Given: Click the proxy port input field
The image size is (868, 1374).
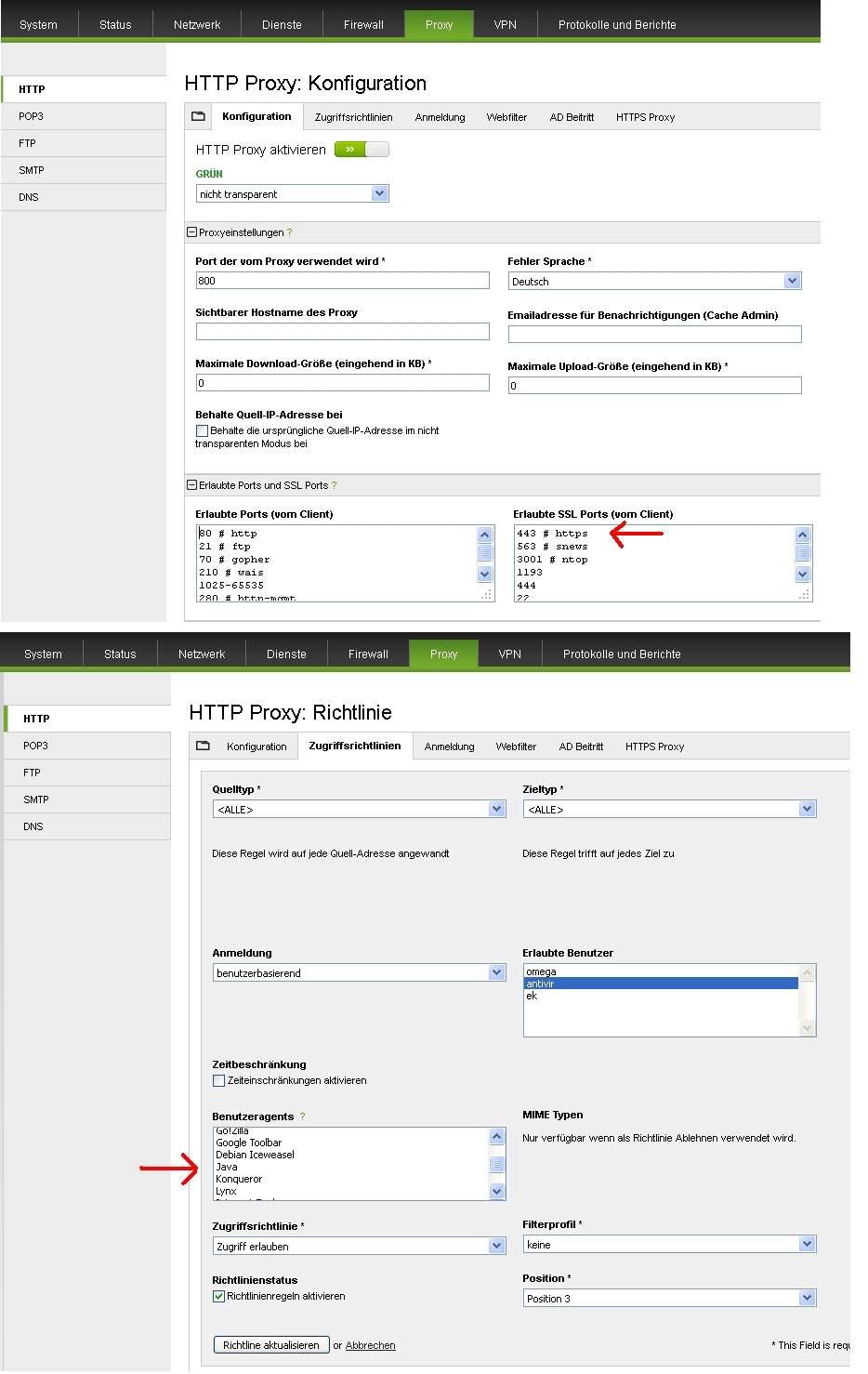Looking at the screenshot, I should (x=342, y=281).
